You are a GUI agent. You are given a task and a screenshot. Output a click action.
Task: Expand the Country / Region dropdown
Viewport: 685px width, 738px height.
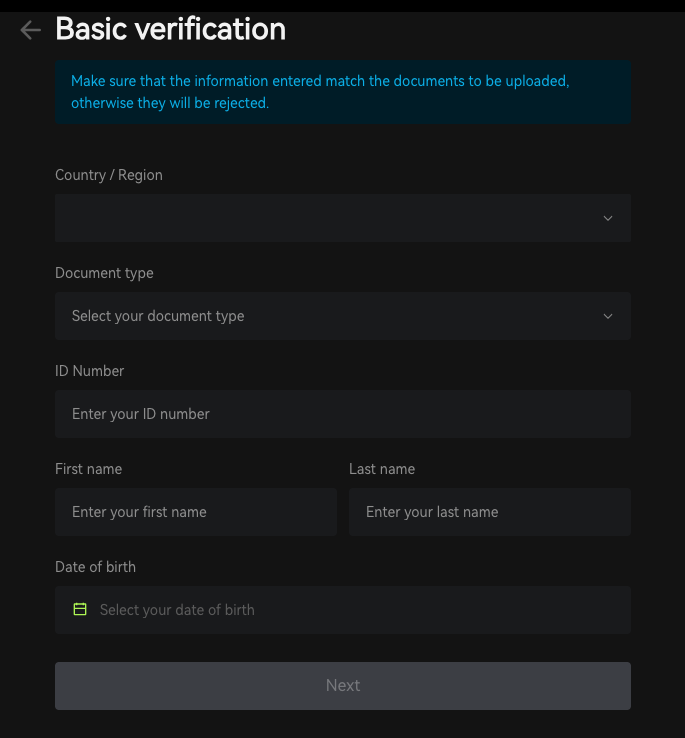[x=343, y=218]
